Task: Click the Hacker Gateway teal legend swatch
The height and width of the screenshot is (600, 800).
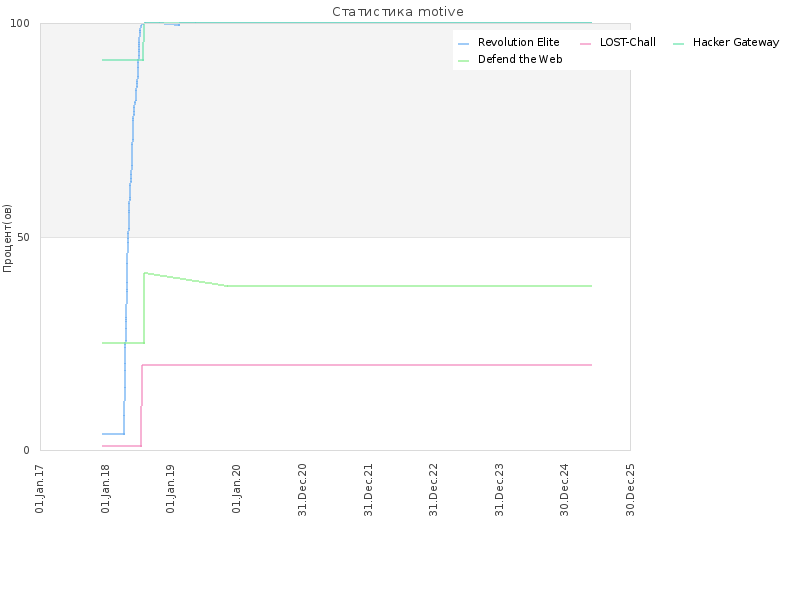Action: (678, 44)
